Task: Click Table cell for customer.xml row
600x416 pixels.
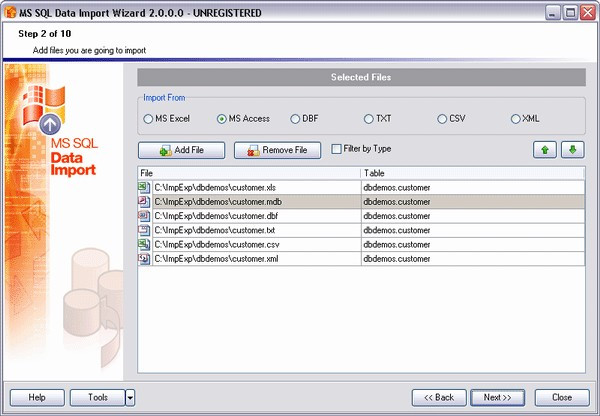Action: pos(473,259)
